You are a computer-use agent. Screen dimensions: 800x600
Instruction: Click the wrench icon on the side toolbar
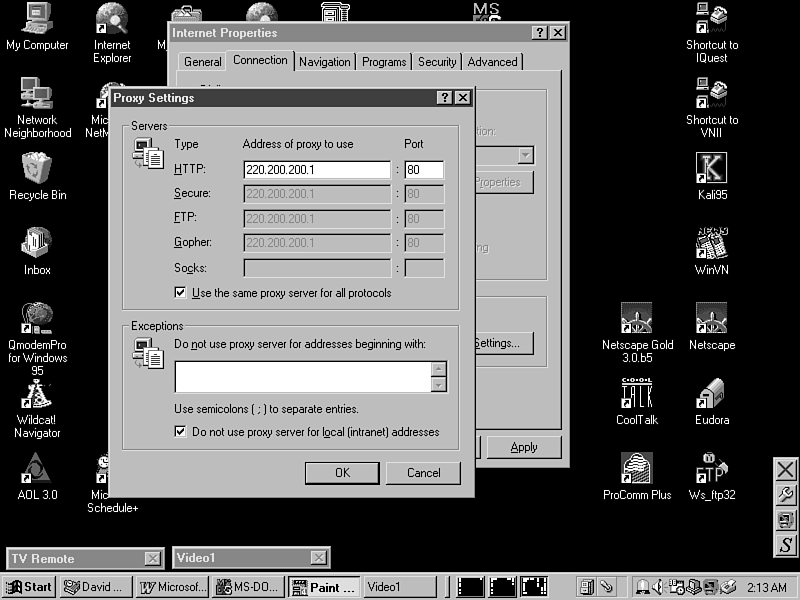(x=786, y=494)
